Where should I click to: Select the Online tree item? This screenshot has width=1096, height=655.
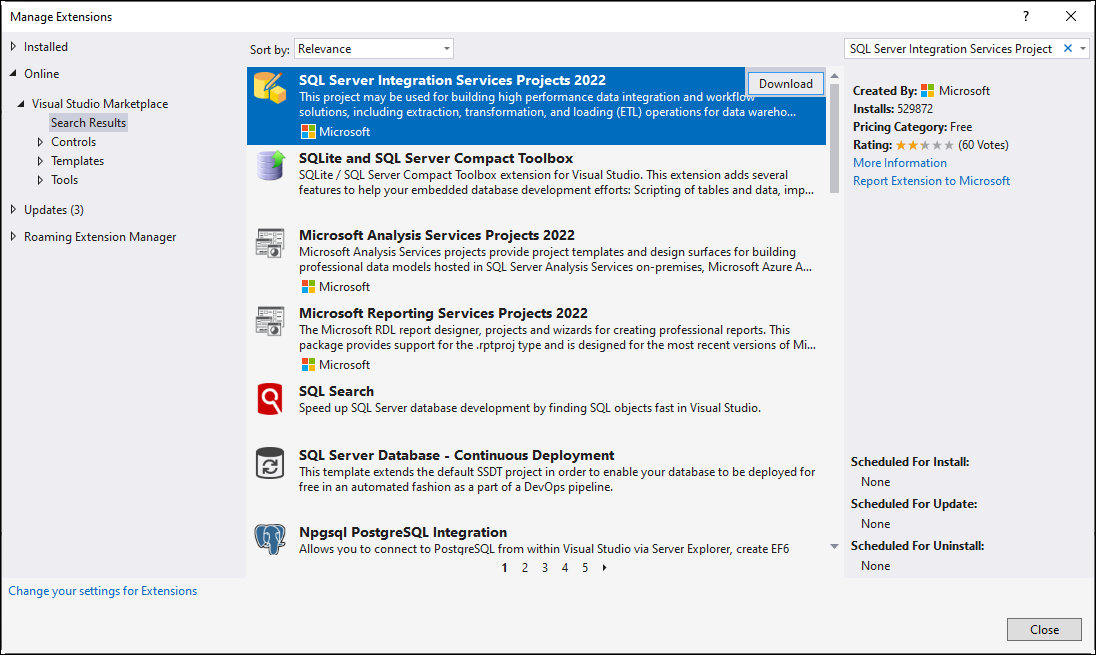(x=41, y=73)
